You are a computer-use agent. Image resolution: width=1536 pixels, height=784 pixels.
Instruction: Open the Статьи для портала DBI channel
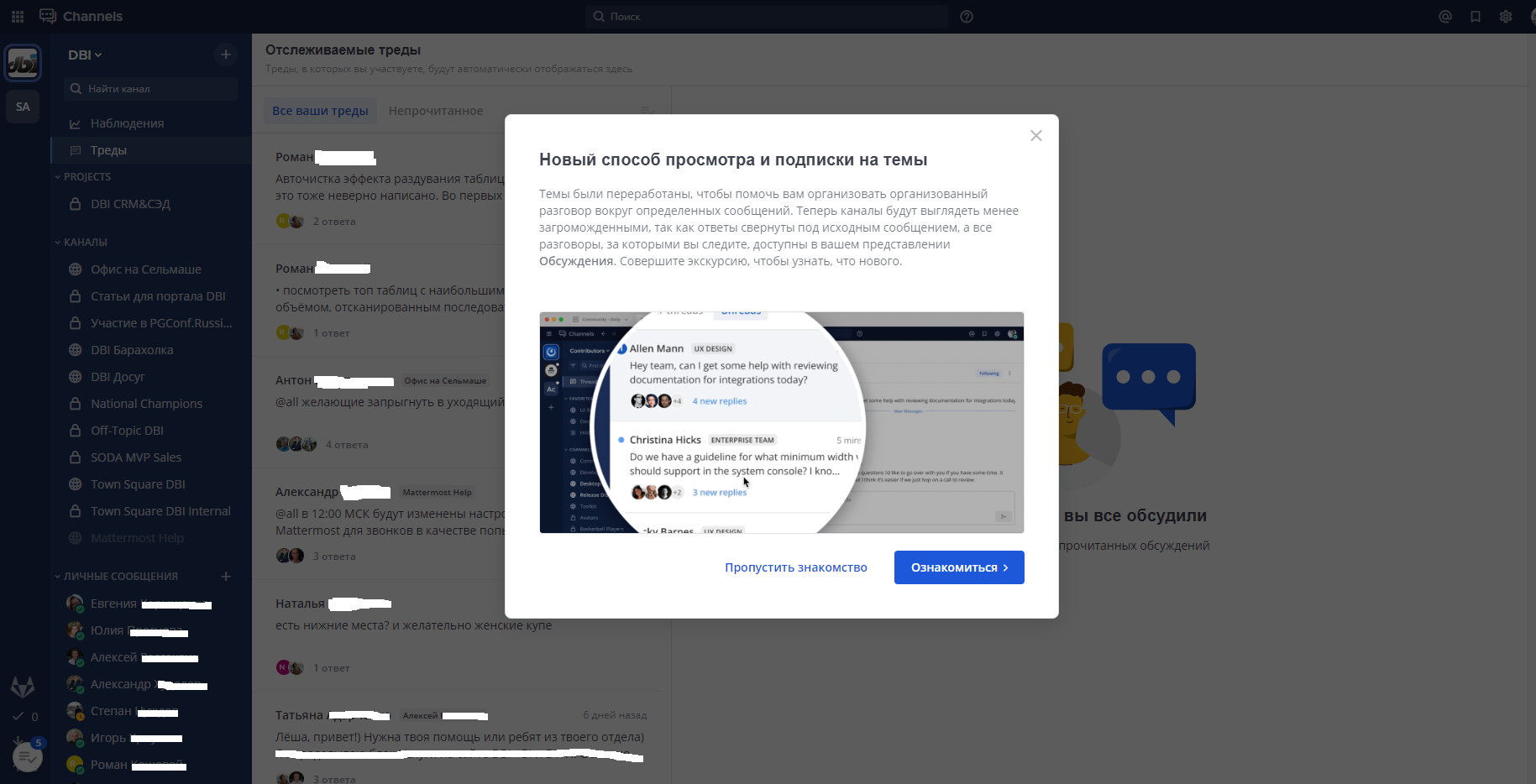tap(151, 296)
